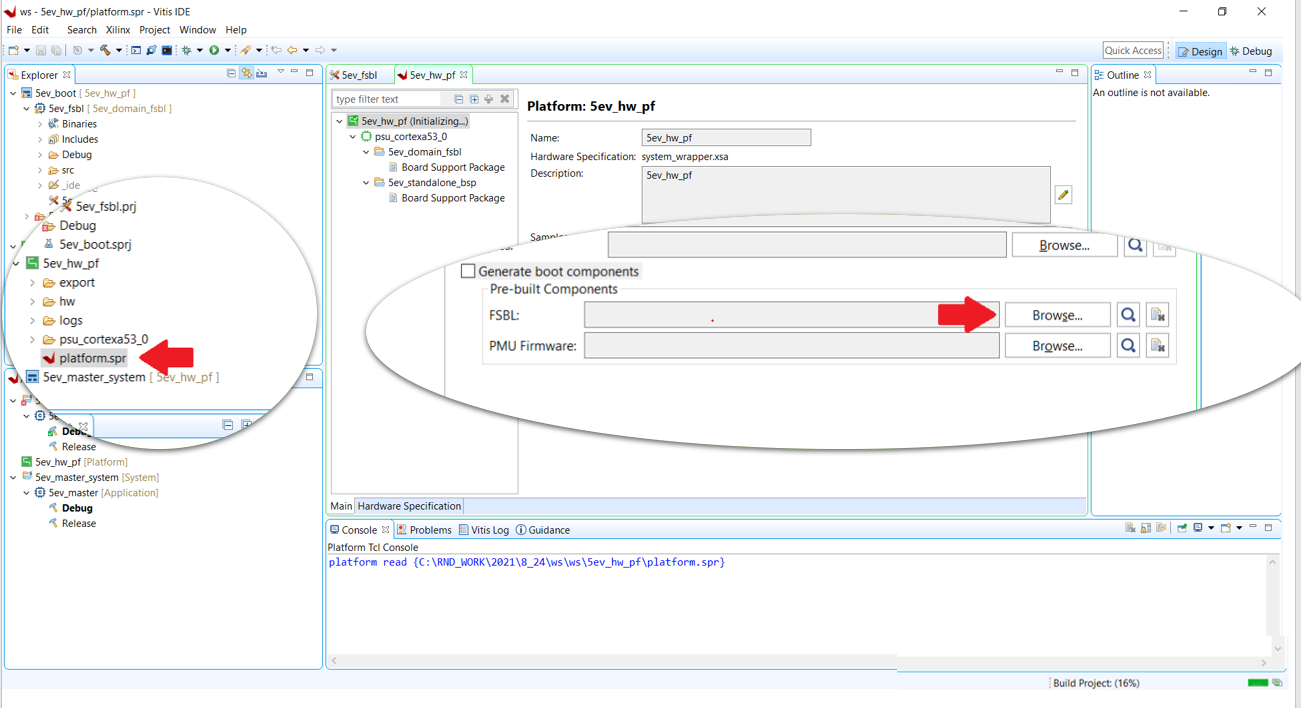
Task: Click Browse button for PMU Firmware
Action: point(1057,346)
